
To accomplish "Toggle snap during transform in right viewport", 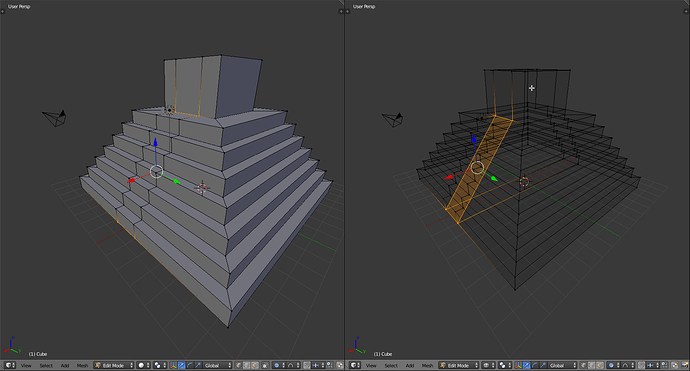I will 642,365.
